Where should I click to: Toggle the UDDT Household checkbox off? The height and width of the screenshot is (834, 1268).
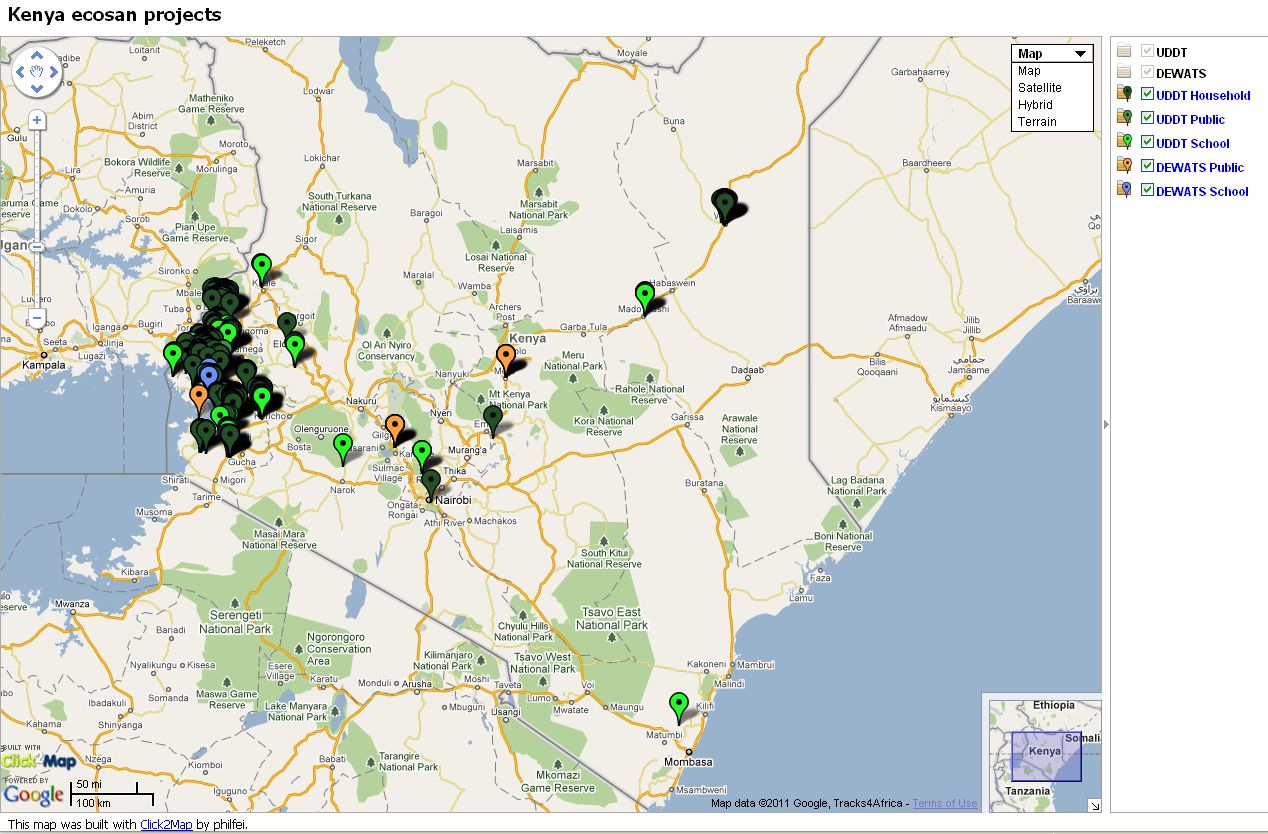pos(1147,95)
